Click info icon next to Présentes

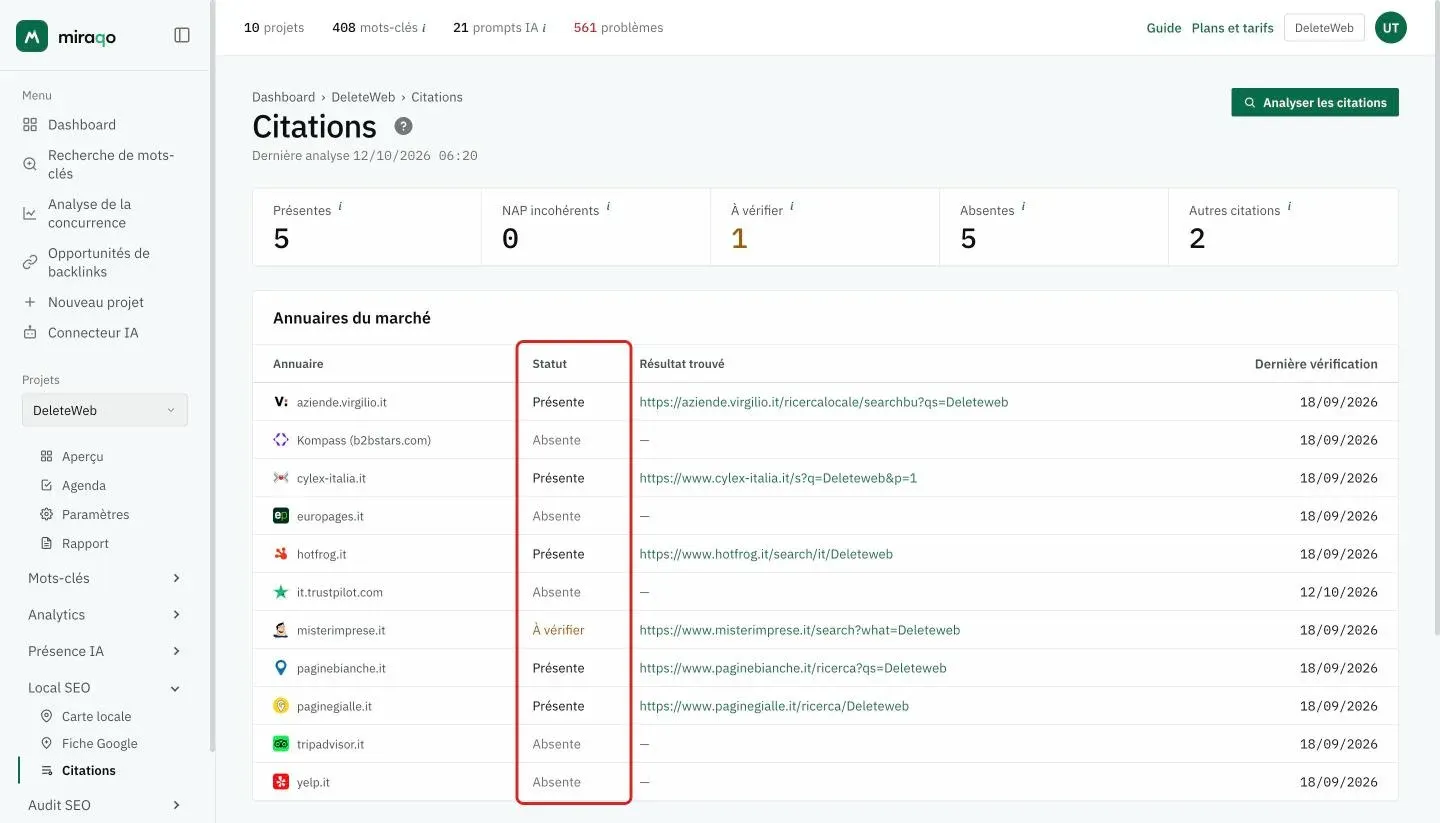(x=340, y=207)
